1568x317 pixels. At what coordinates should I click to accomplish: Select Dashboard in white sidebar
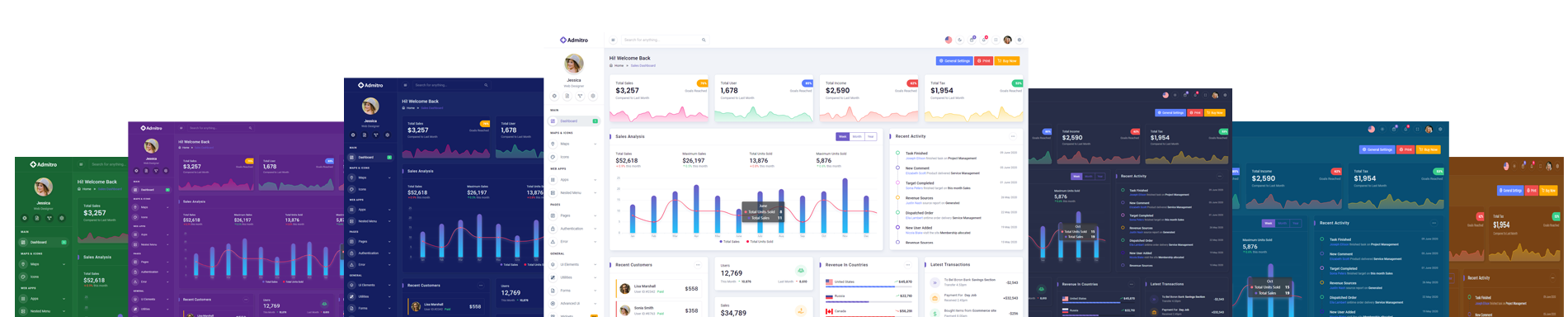[574, 121]
